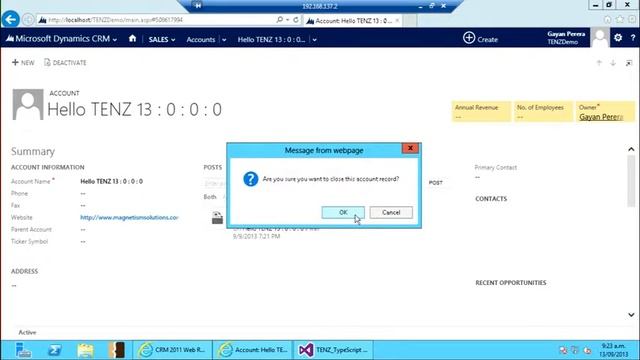Click the CRM Home icon
The width and height of the screenshot is (640, 360).
pyautogui.click(x=132, y=38)
